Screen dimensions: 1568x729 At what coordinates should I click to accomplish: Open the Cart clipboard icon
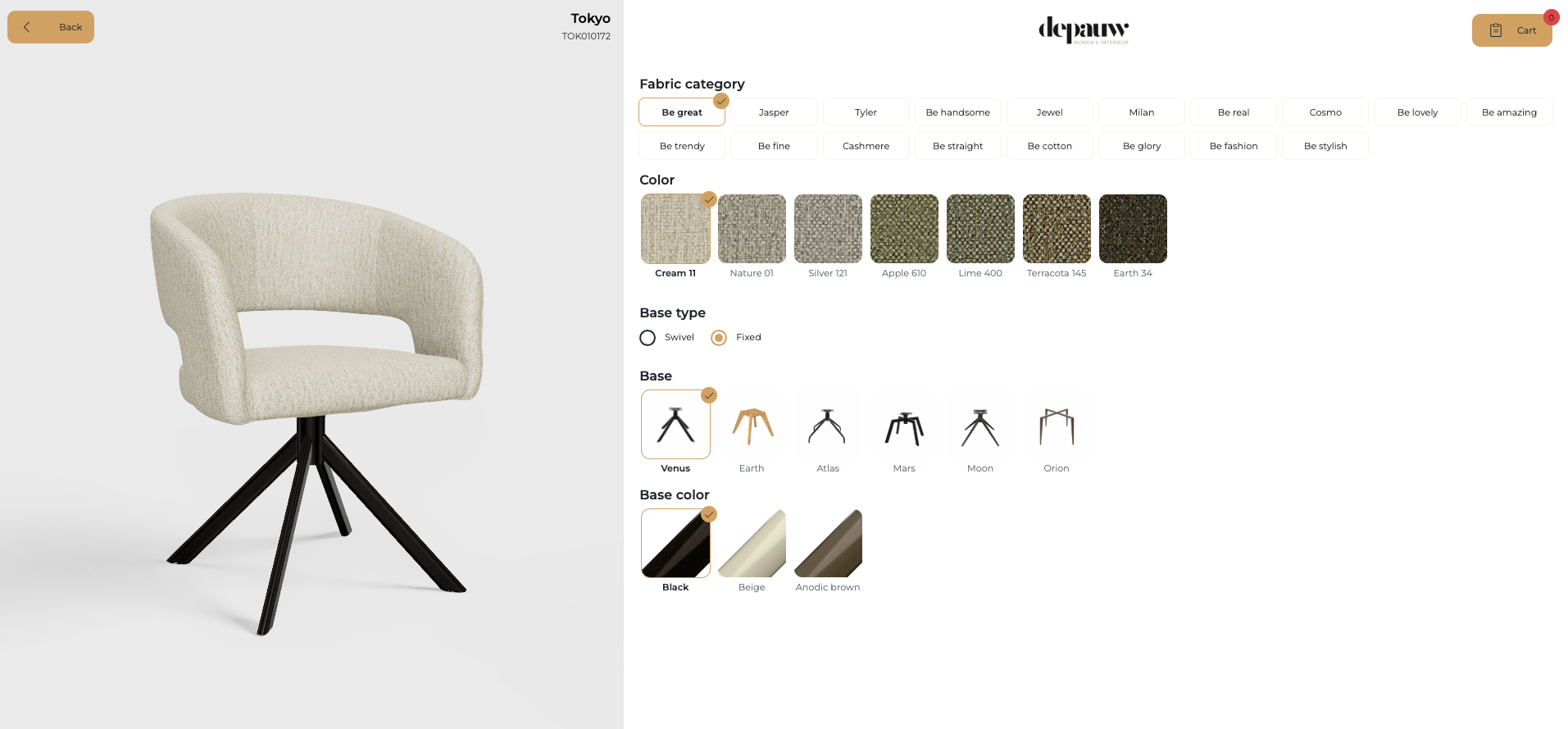(1496, 30)
